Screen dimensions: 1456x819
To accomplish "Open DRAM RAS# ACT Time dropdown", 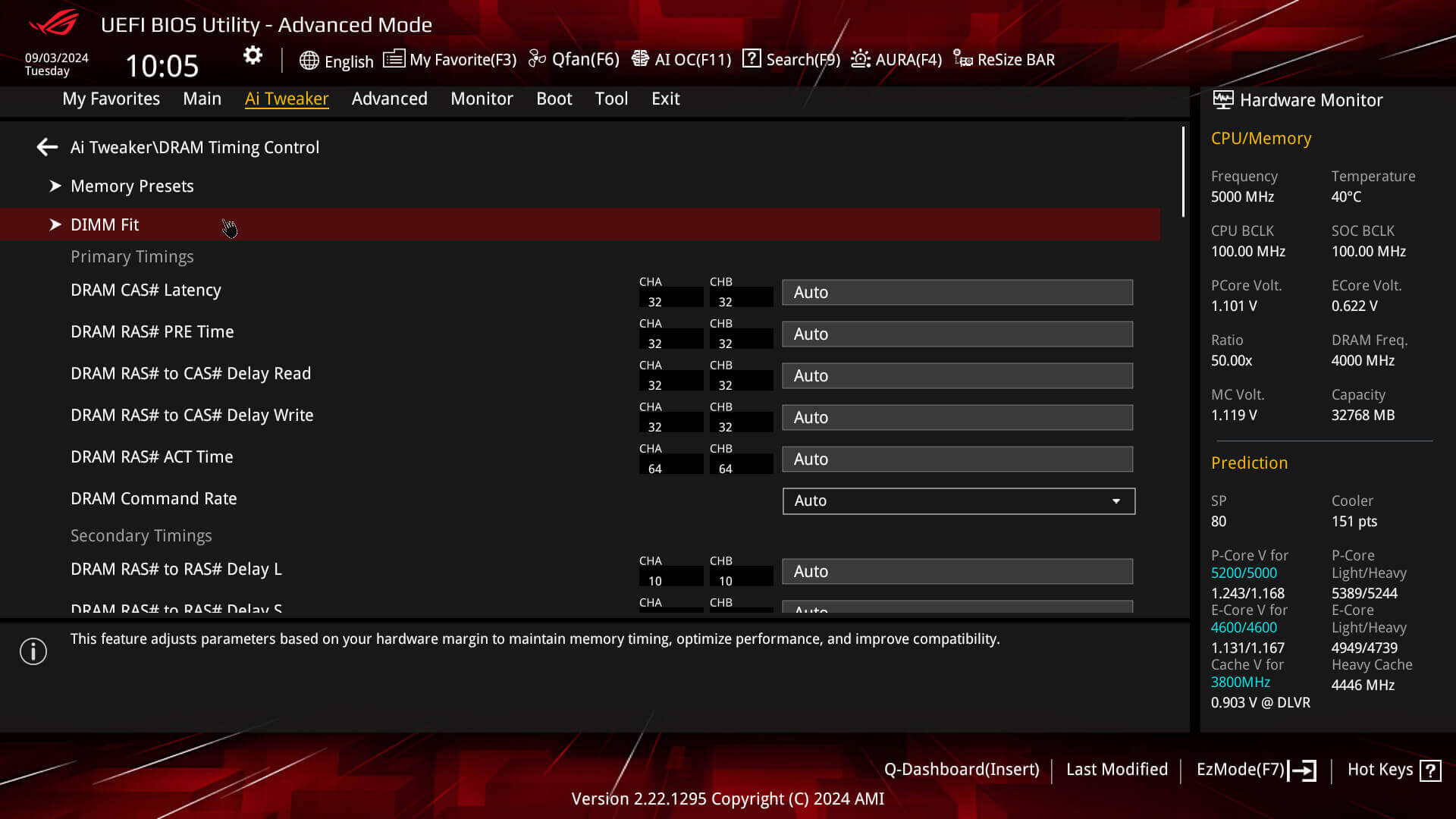I will pyautogui.click(x=956, y=459).
